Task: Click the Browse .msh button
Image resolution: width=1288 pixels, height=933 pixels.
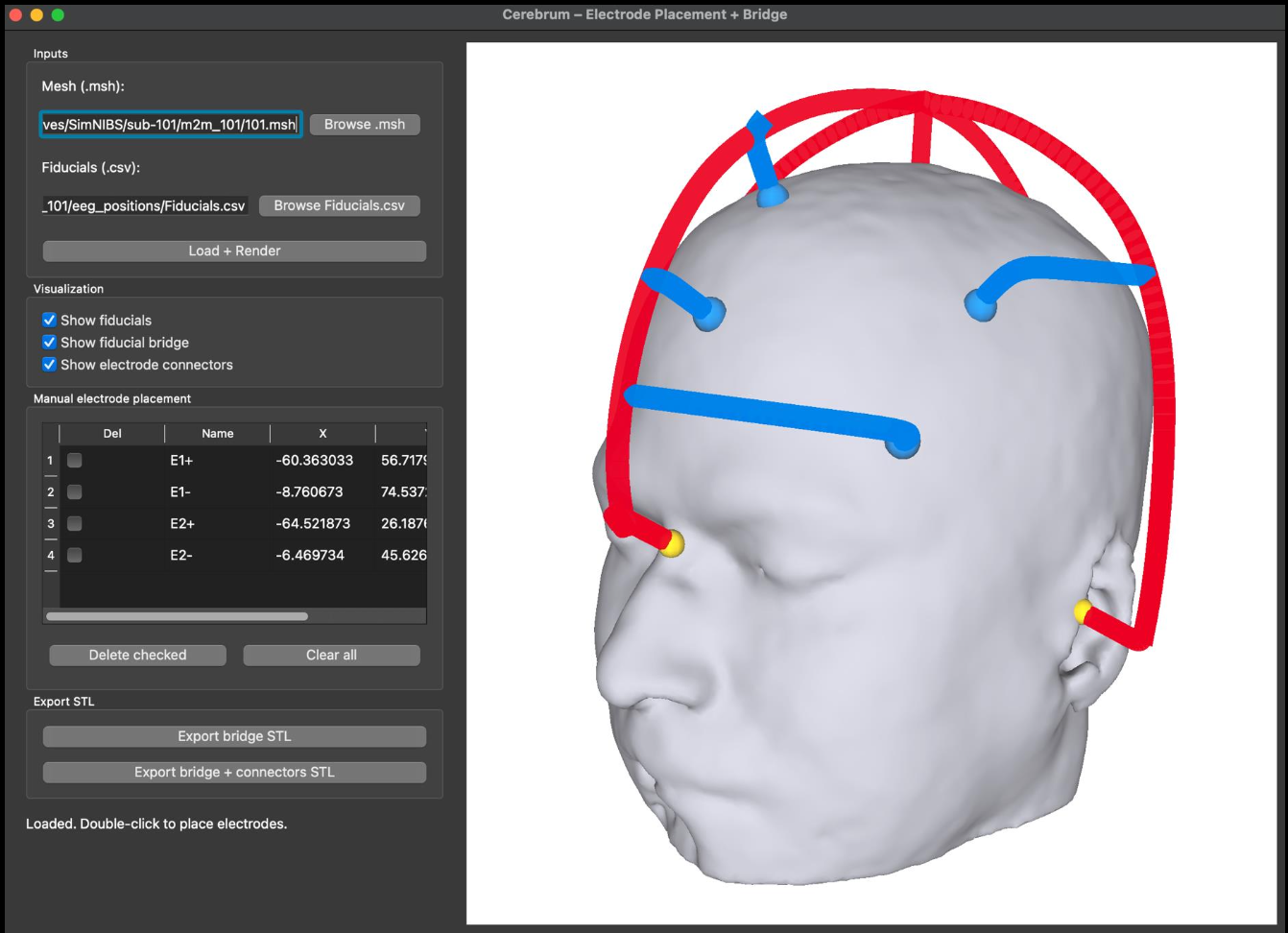Action: click(x=364, y=124)
